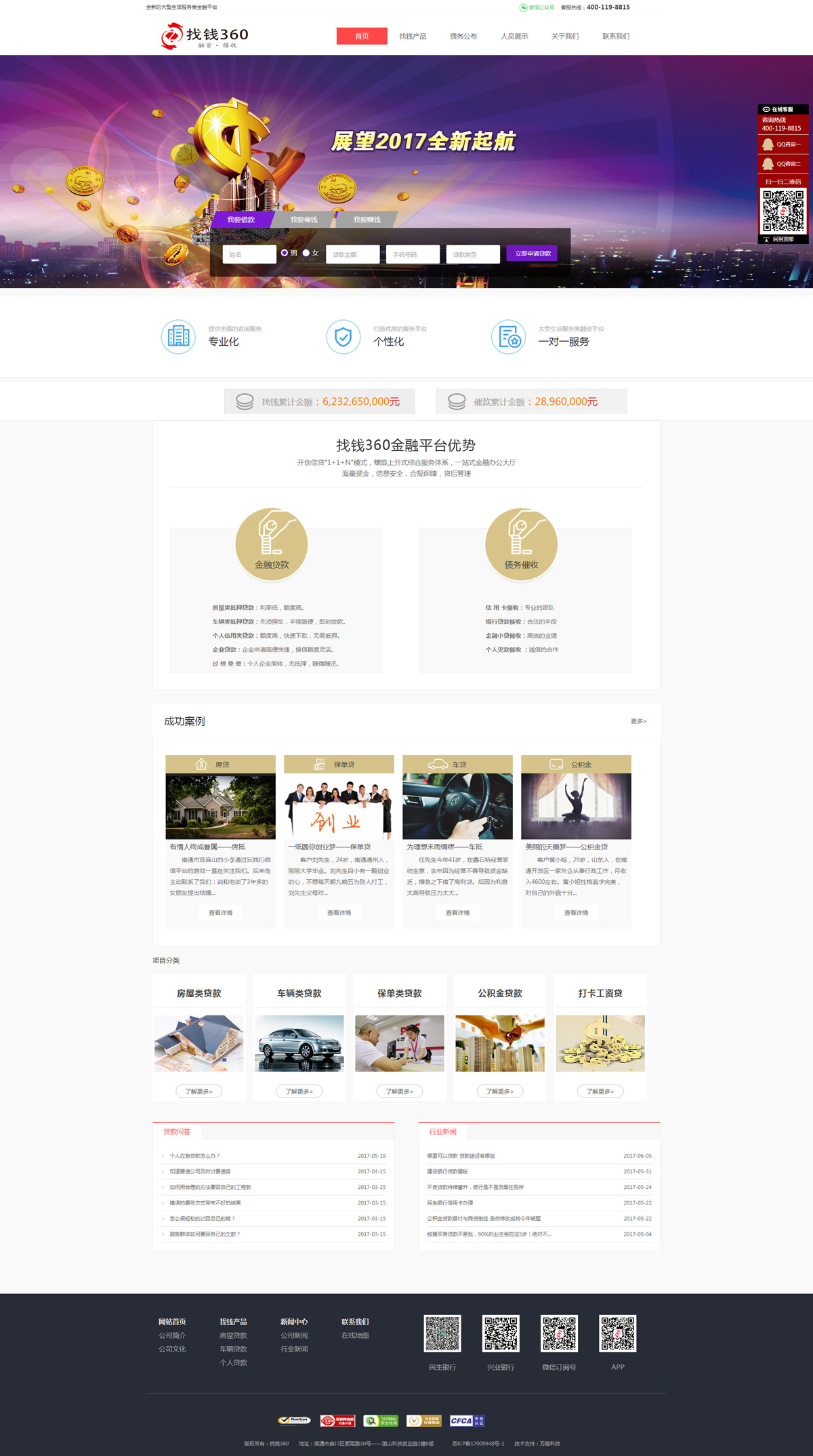Click the 一对一服务 document icon

click(x=508, y=336)
